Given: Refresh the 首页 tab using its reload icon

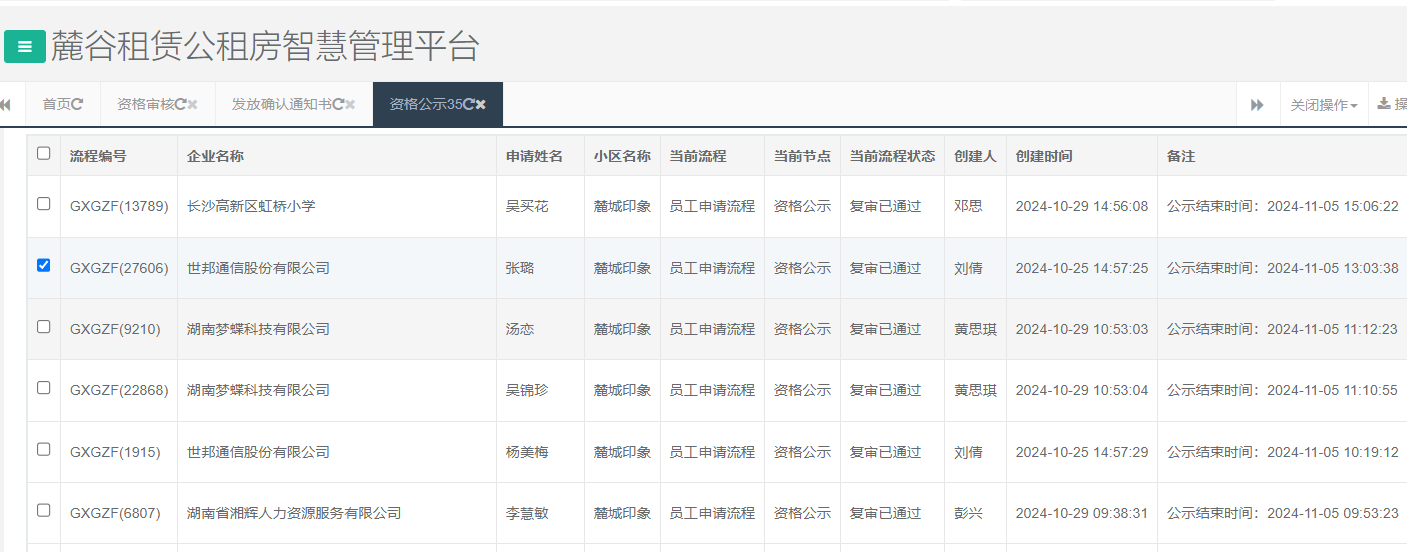Looking at the screenshot, I should 78,104.
